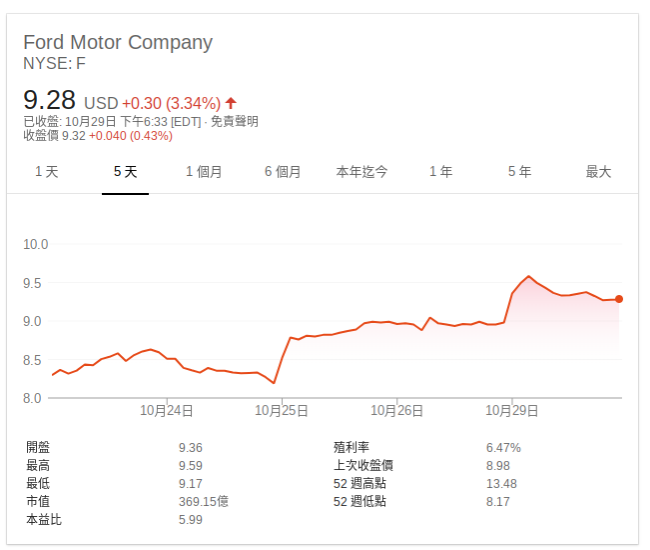Image resolution: width=650 pixels, height=550 pixels.
Task: Click the chart's current price endpoint dot
Action: [619, 299]
